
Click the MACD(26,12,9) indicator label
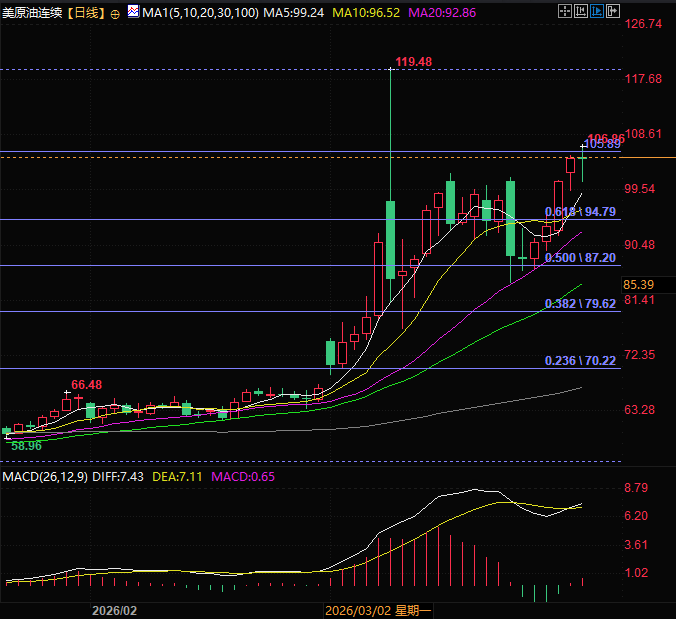[45, 477]
